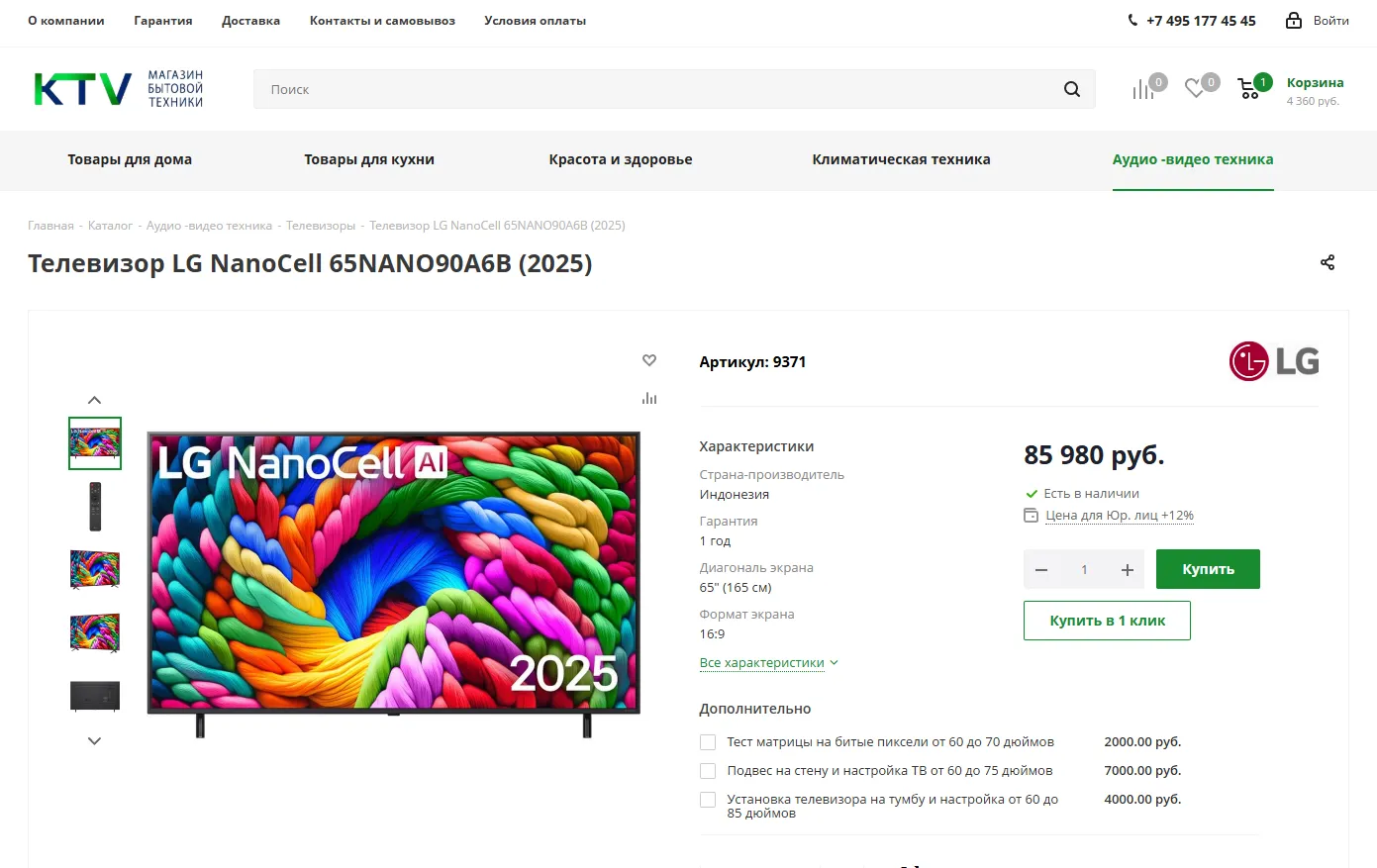Image resolution: width=1377 pixels, height=868 pixels.
Task: Tick the TV stand installation option
Action: pyautogui.click(x=708, y=800)
